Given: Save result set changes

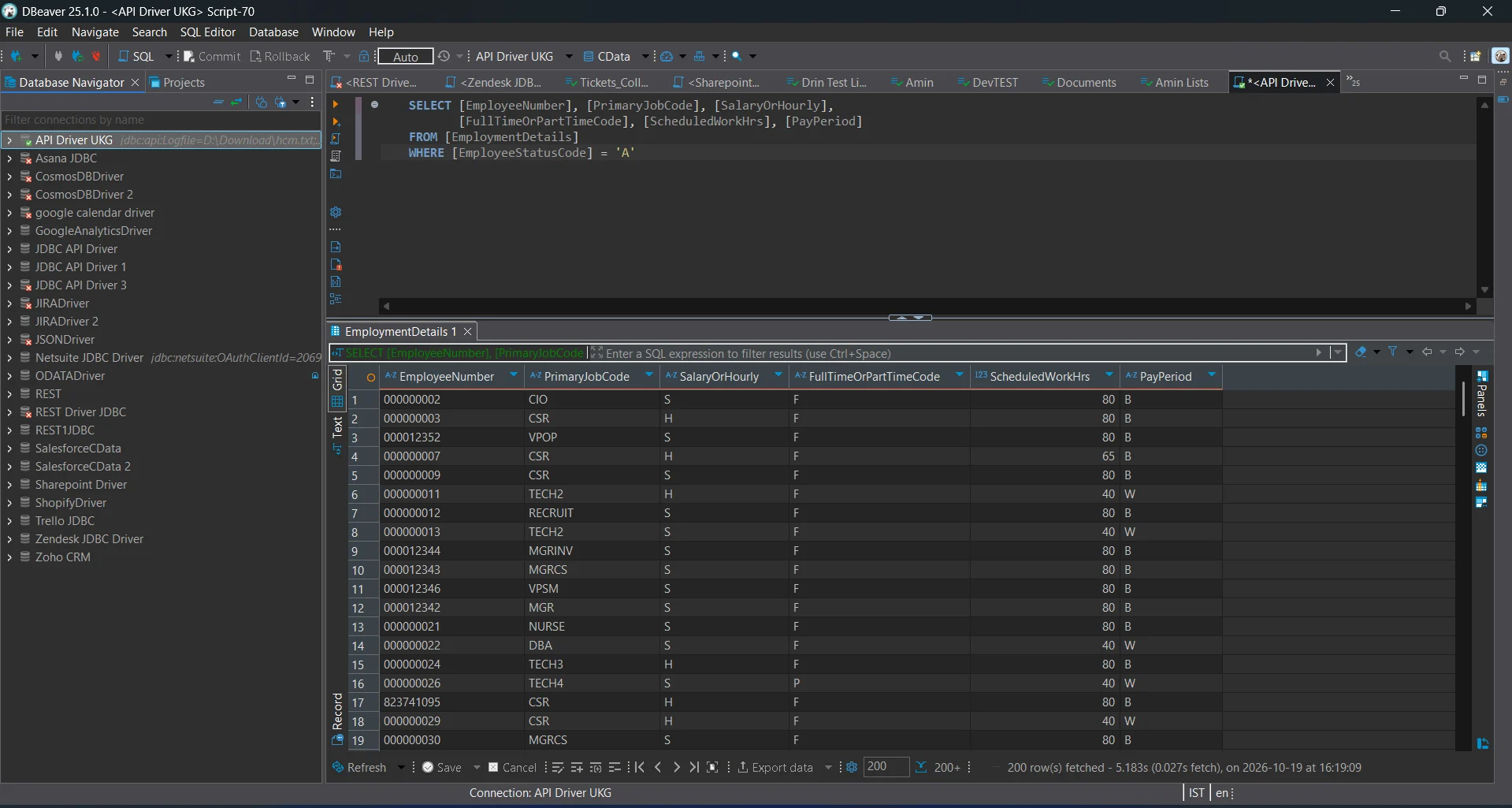Looking at the screenshot, I should pyautogui.click(x=442, y=767).
